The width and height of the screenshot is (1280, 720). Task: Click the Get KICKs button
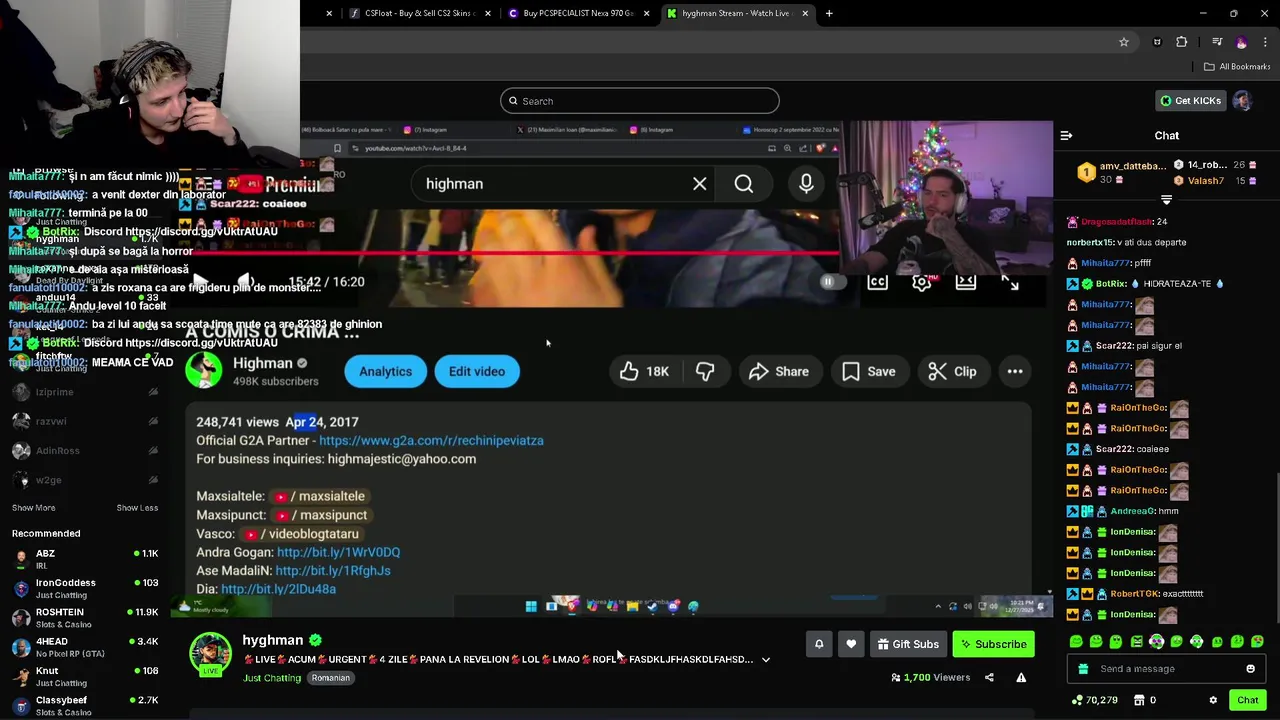[1190, 101]
